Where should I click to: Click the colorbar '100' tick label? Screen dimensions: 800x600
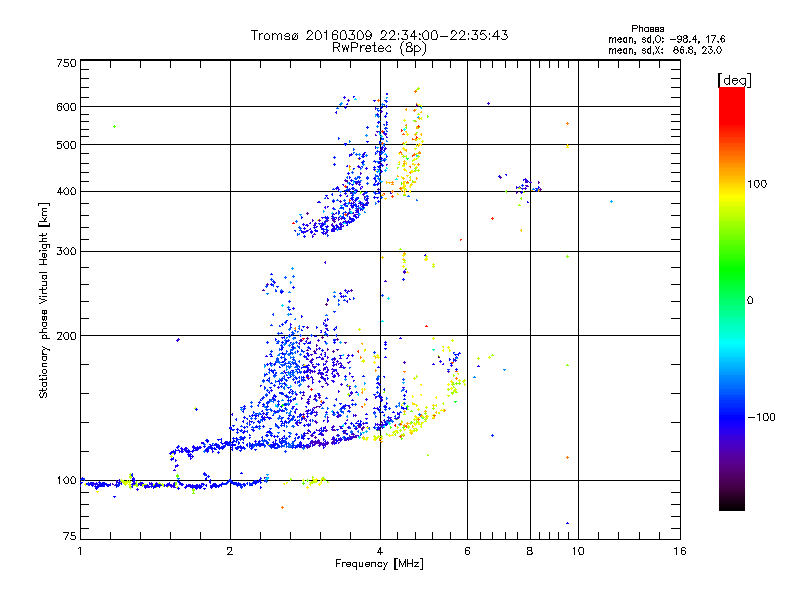757,184
